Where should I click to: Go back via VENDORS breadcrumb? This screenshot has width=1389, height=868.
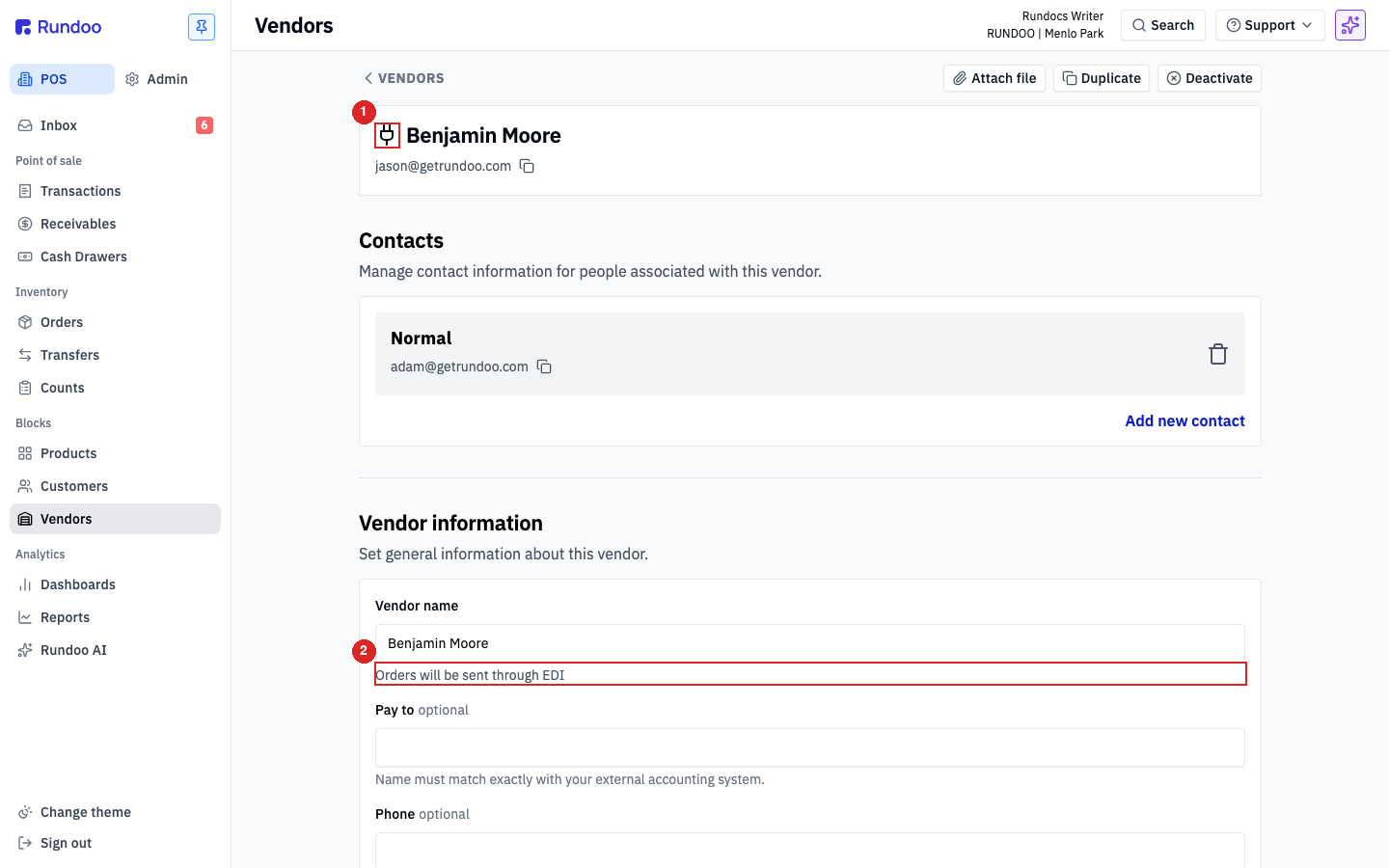pos(403,78)
